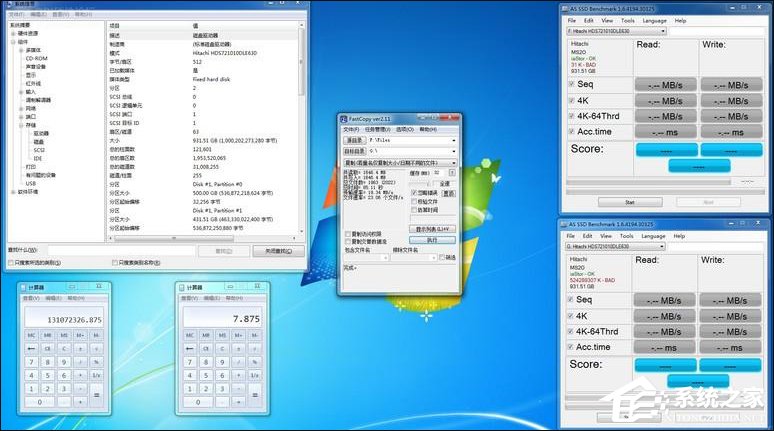
Task: Uncheck 4K-64Thrd in bottom AS SSD window
Action: click(x=571, y=331)
